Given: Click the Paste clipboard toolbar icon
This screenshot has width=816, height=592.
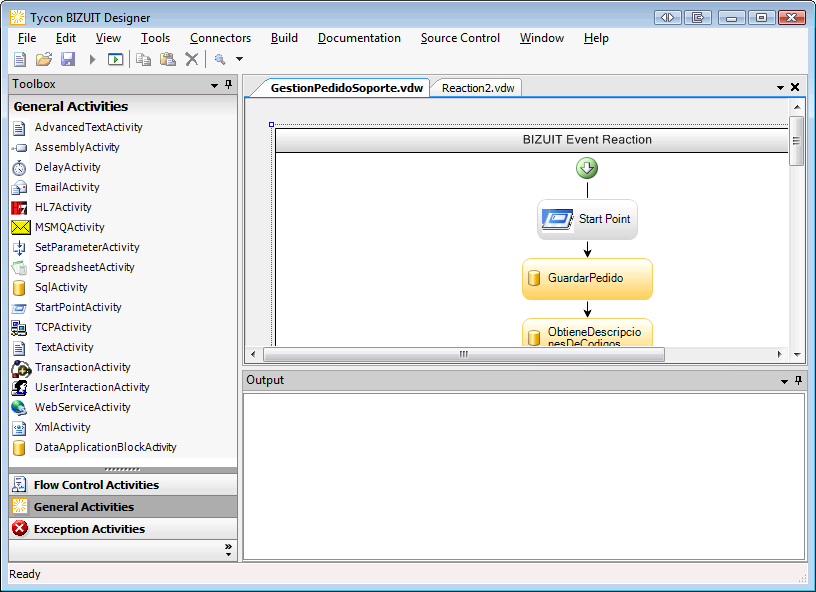Looking at the screenshot, I should coord(168,59).
